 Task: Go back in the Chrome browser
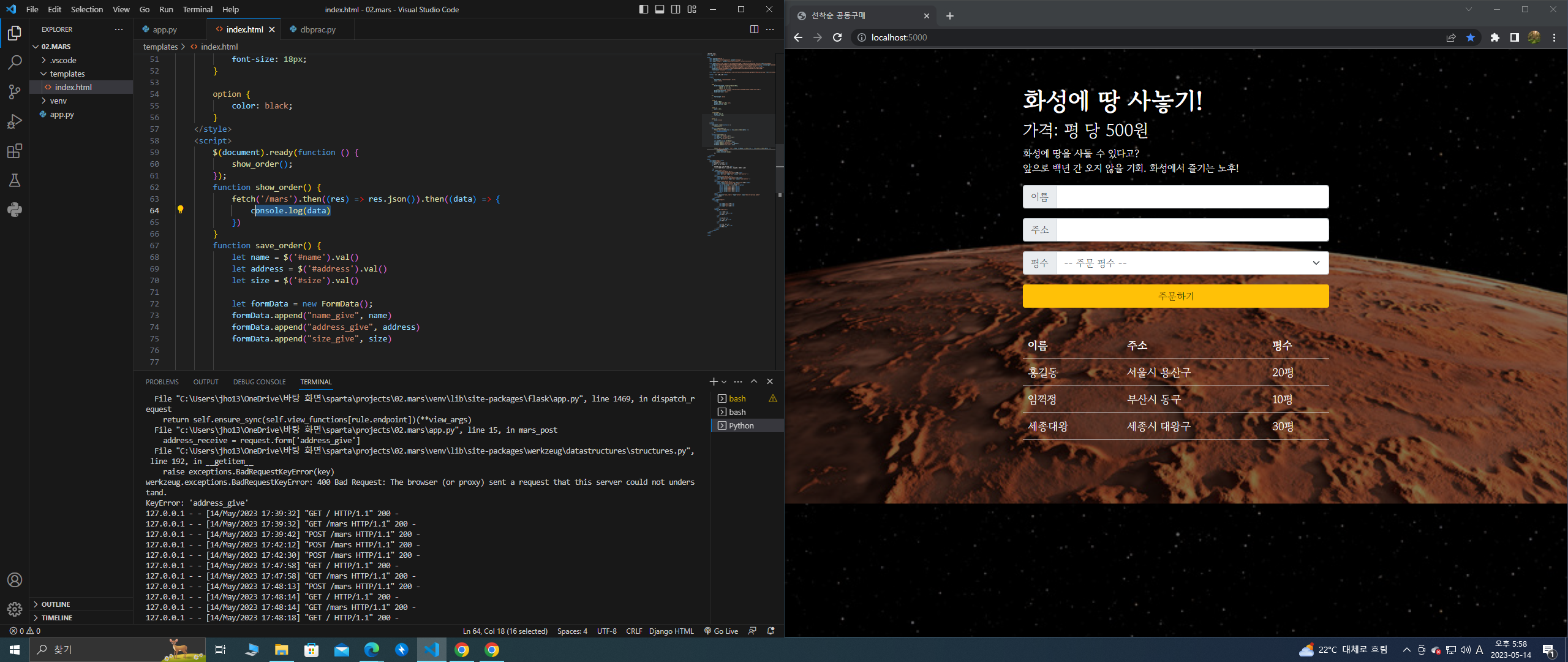point(797,37)
